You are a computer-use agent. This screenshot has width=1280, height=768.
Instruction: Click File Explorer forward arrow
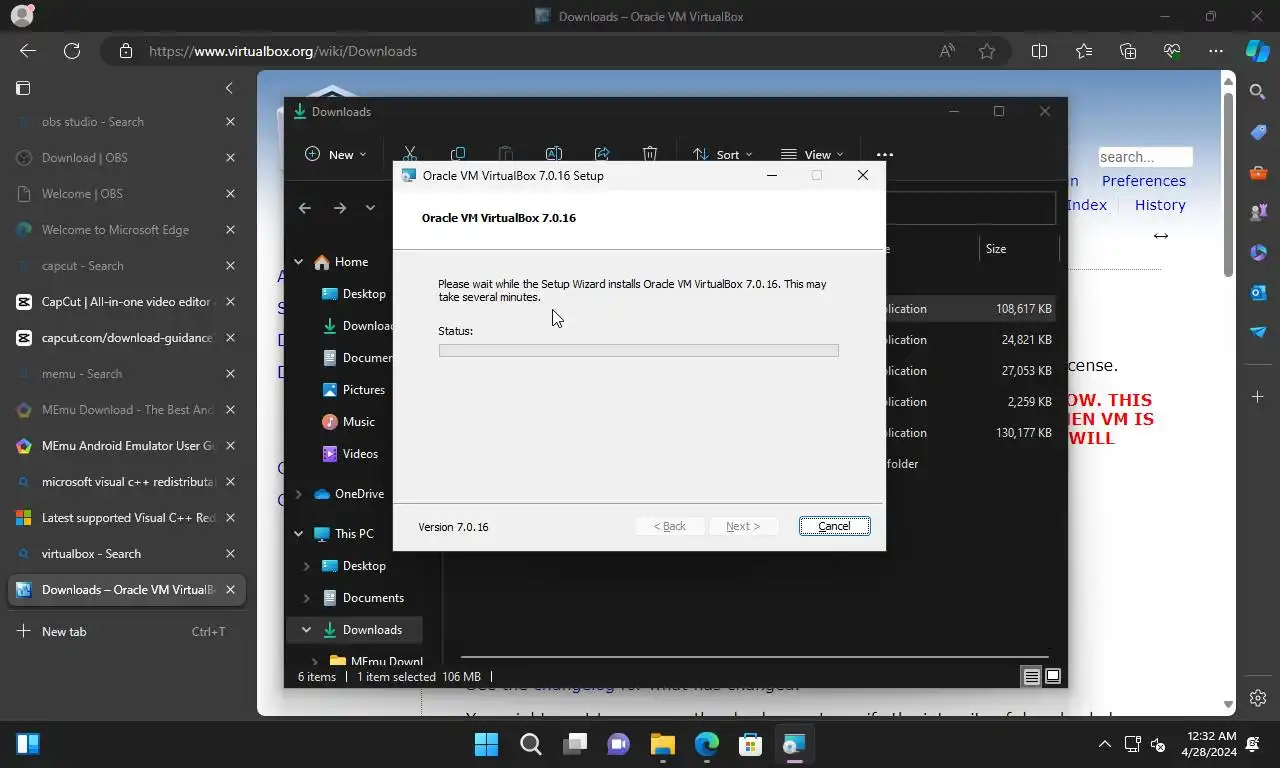(340, 208)
